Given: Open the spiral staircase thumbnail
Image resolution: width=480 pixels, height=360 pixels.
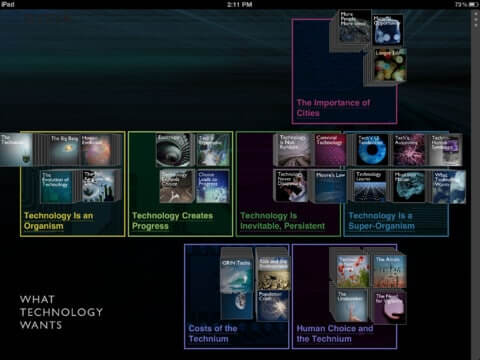Looking at the screenshot, I should coord(174,150).
